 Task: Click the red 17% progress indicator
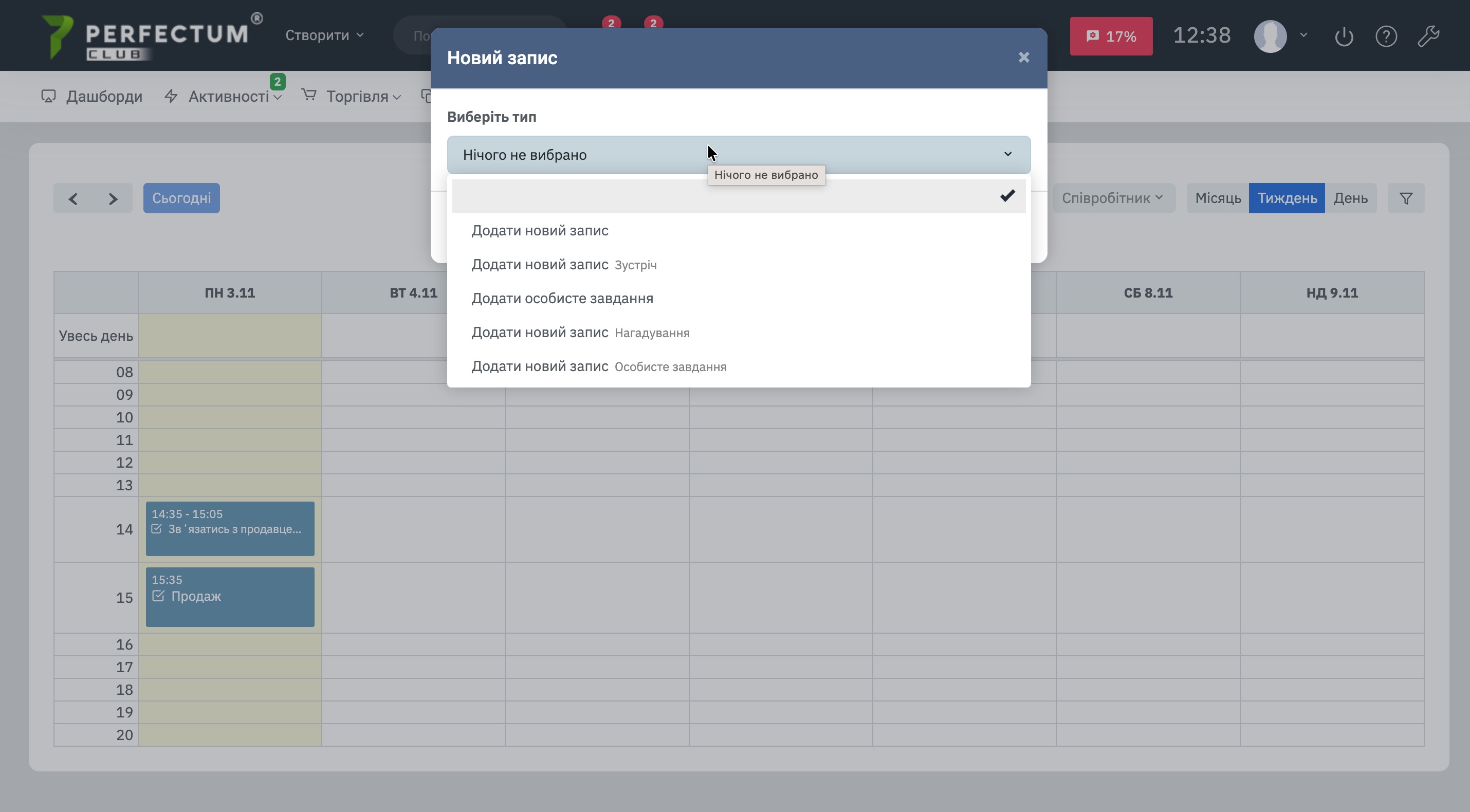point(1111,36)
